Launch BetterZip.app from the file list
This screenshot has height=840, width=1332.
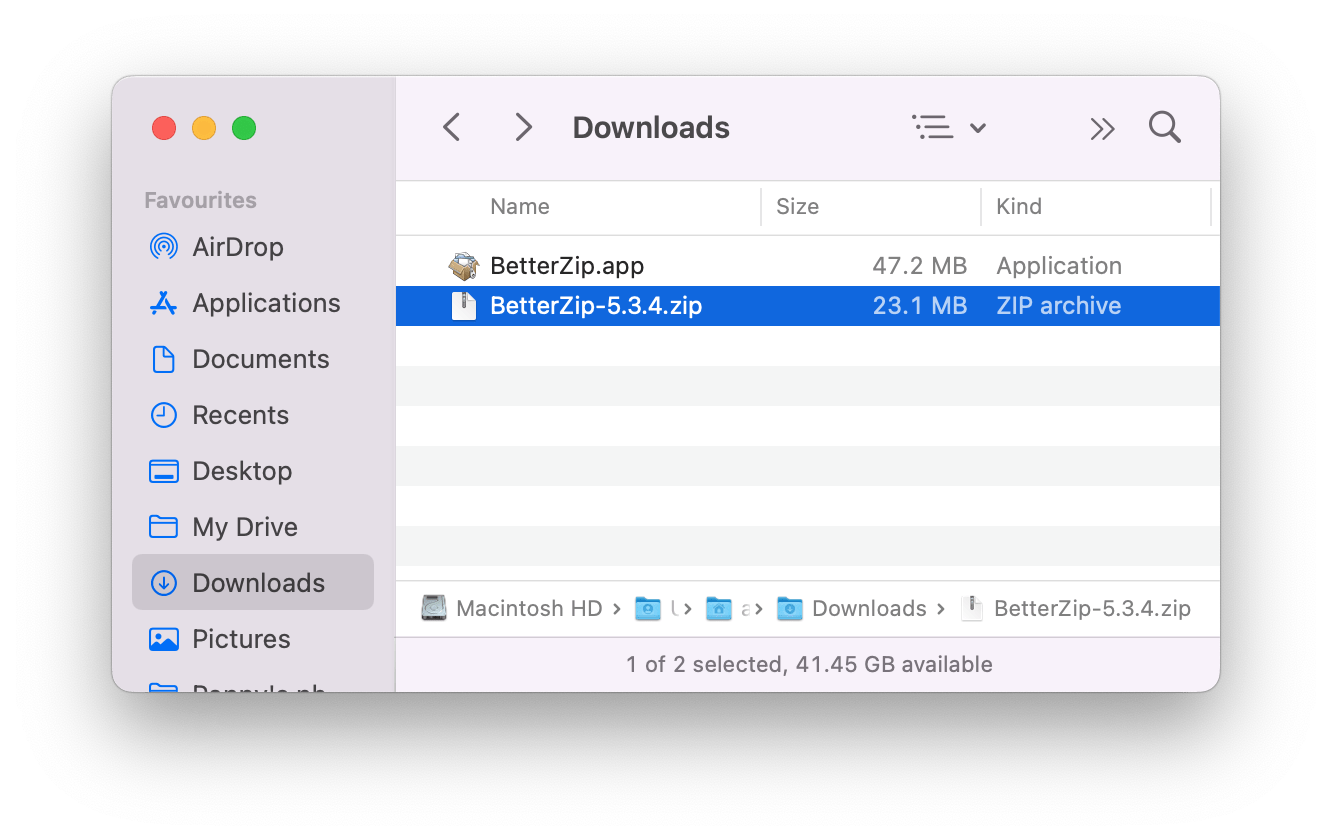(567, 266)
